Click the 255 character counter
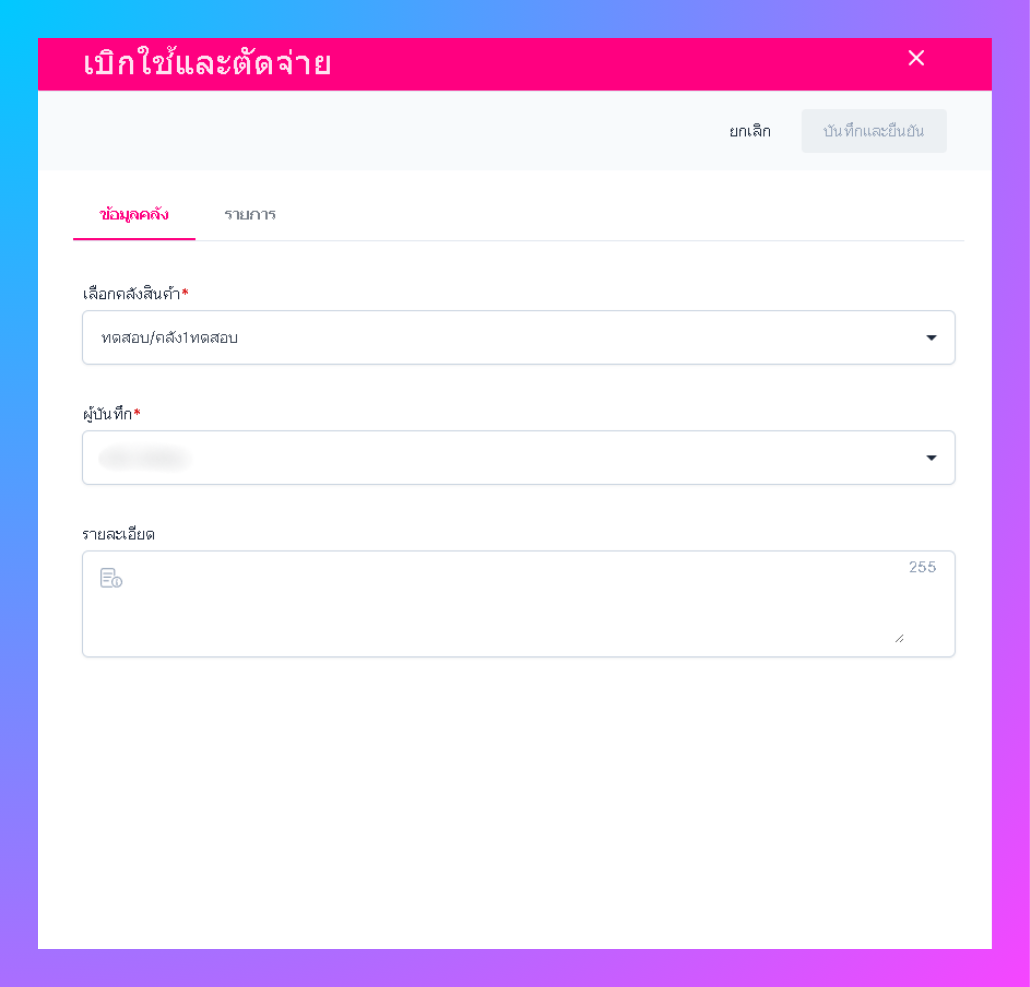 click(x=922, y=567)
